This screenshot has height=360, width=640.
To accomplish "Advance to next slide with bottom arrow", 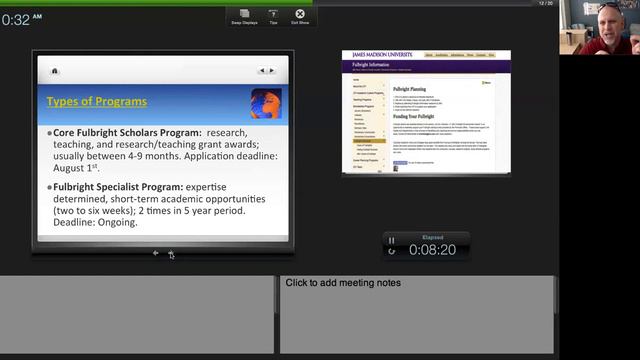I will [x=171, y=253].
